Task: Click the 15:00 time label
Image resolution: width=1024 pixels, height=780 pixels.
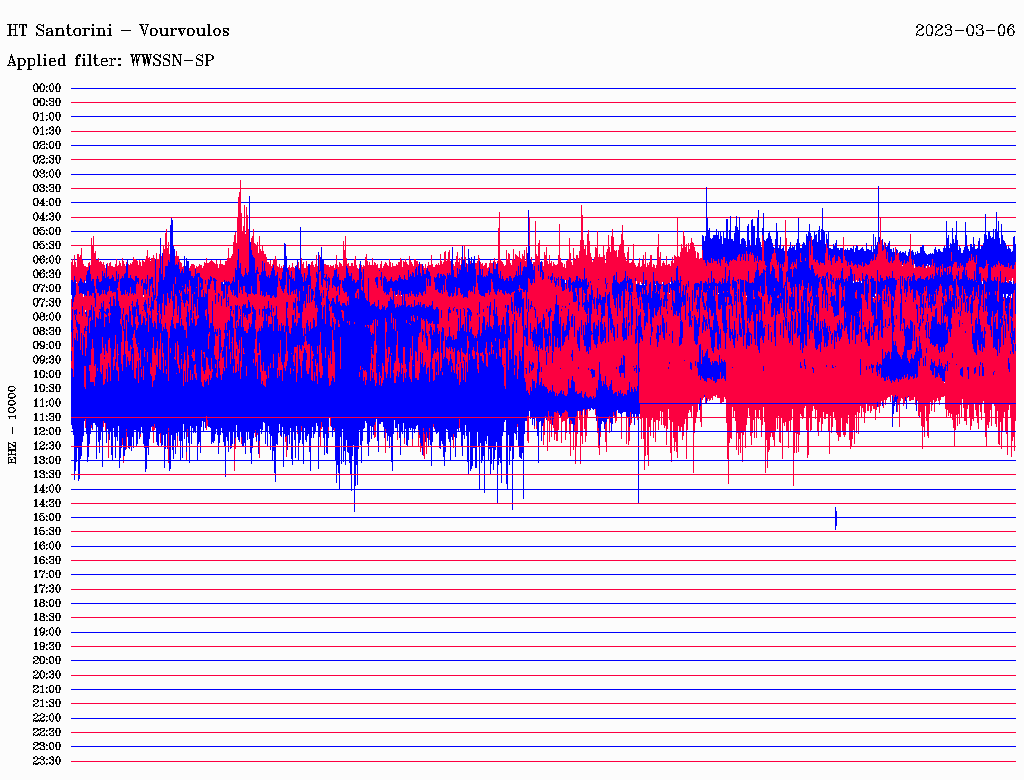Action: click(47, 517)
